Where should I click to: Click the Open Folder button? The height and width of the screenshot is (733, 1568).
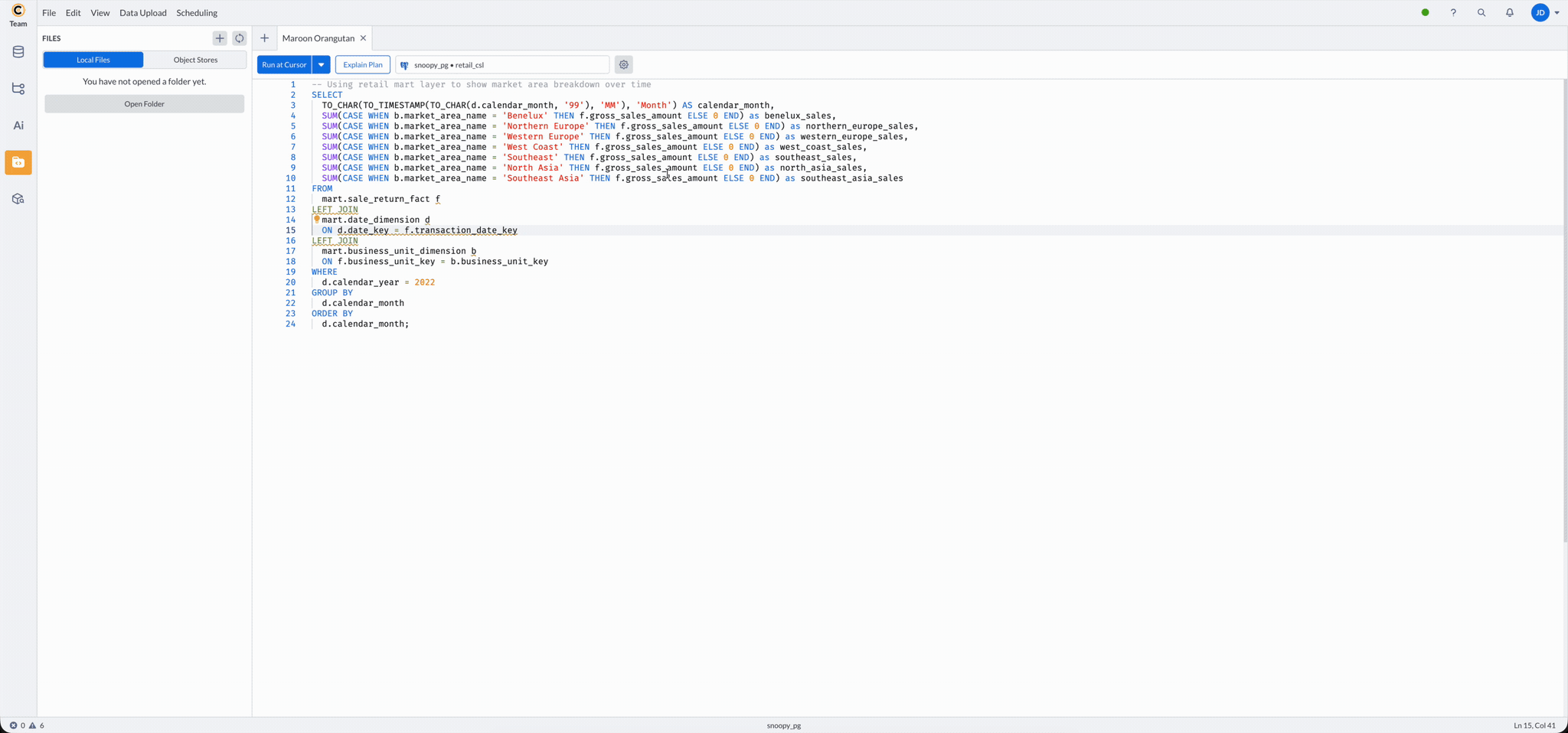click(x=144, y=104)
